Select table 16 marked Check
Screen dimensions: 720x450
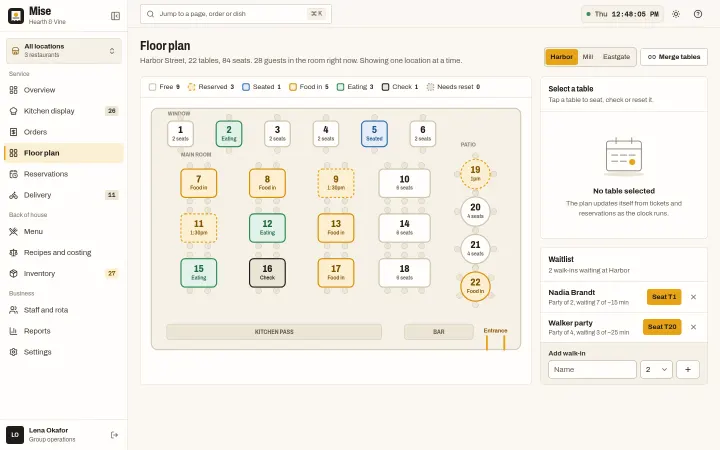point(267,273)
